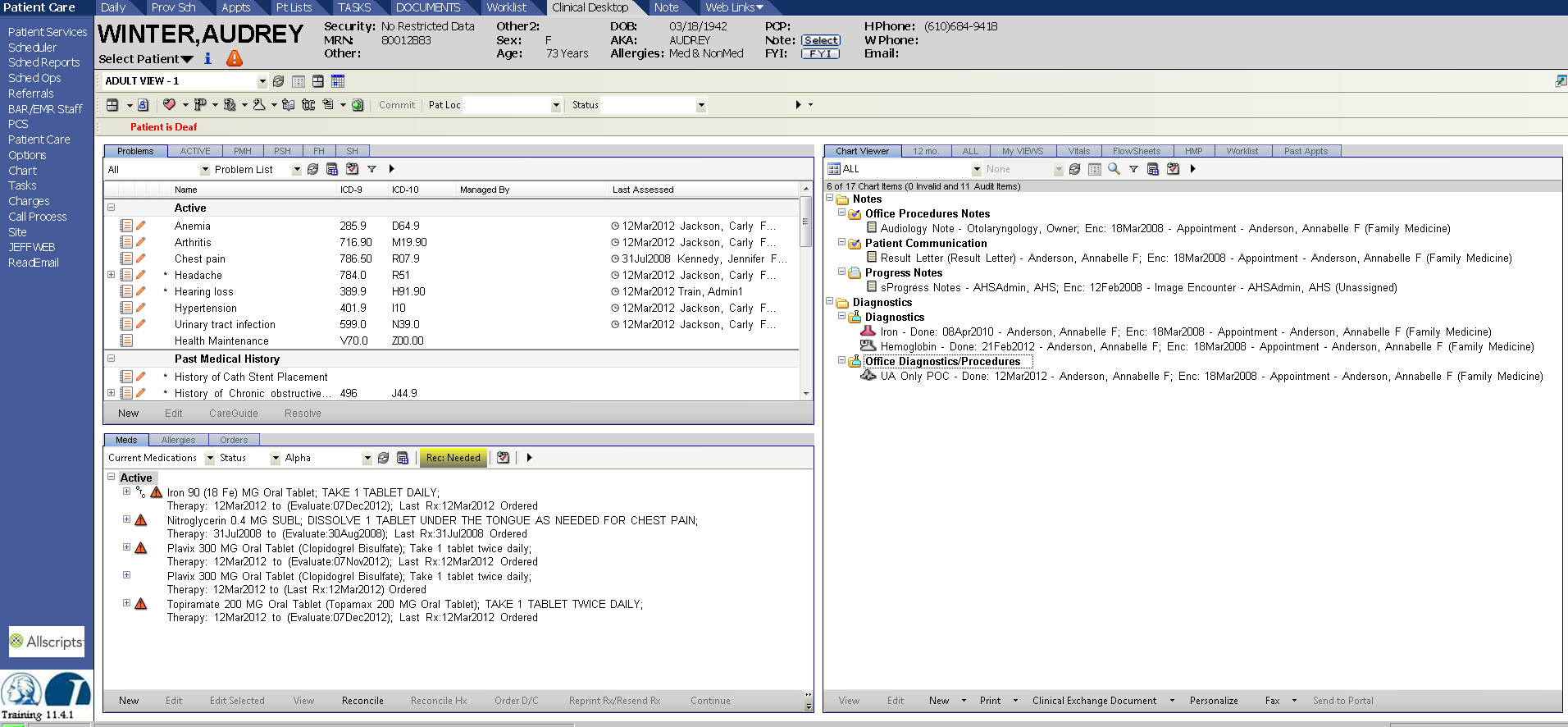Click the 'tC' icon in clinical toolbar

308,104
